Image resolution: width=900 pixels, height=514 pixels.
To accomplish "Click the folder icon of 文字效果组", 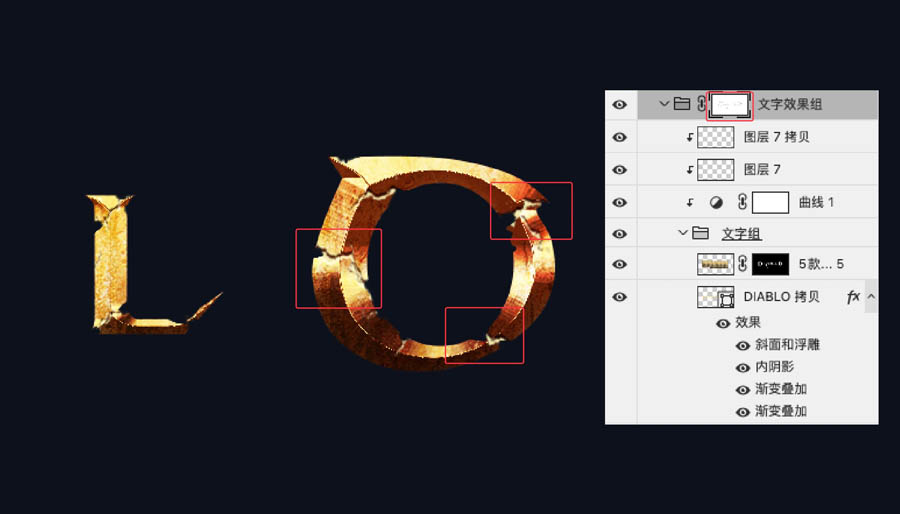I will tap(682, 104).
